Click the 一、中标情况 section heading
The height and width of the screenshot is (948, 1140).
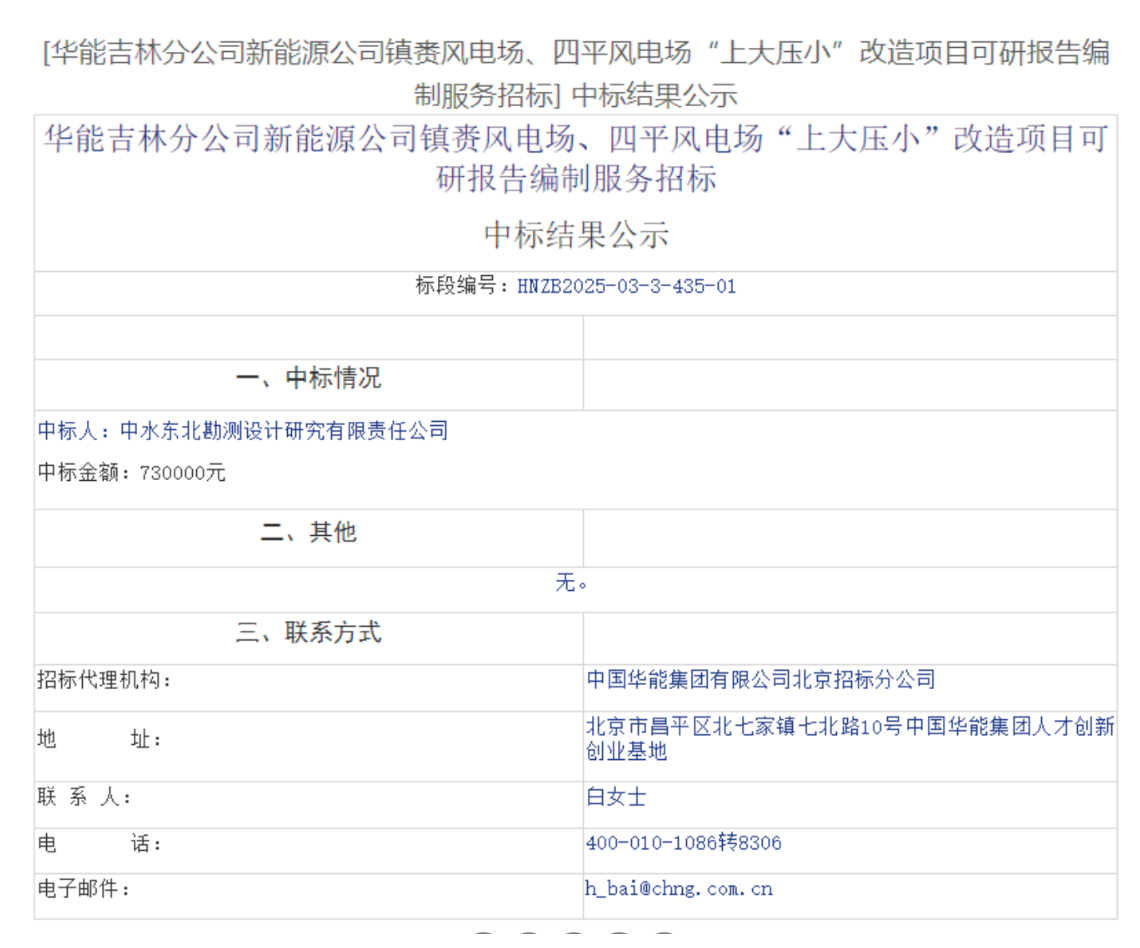308,378
